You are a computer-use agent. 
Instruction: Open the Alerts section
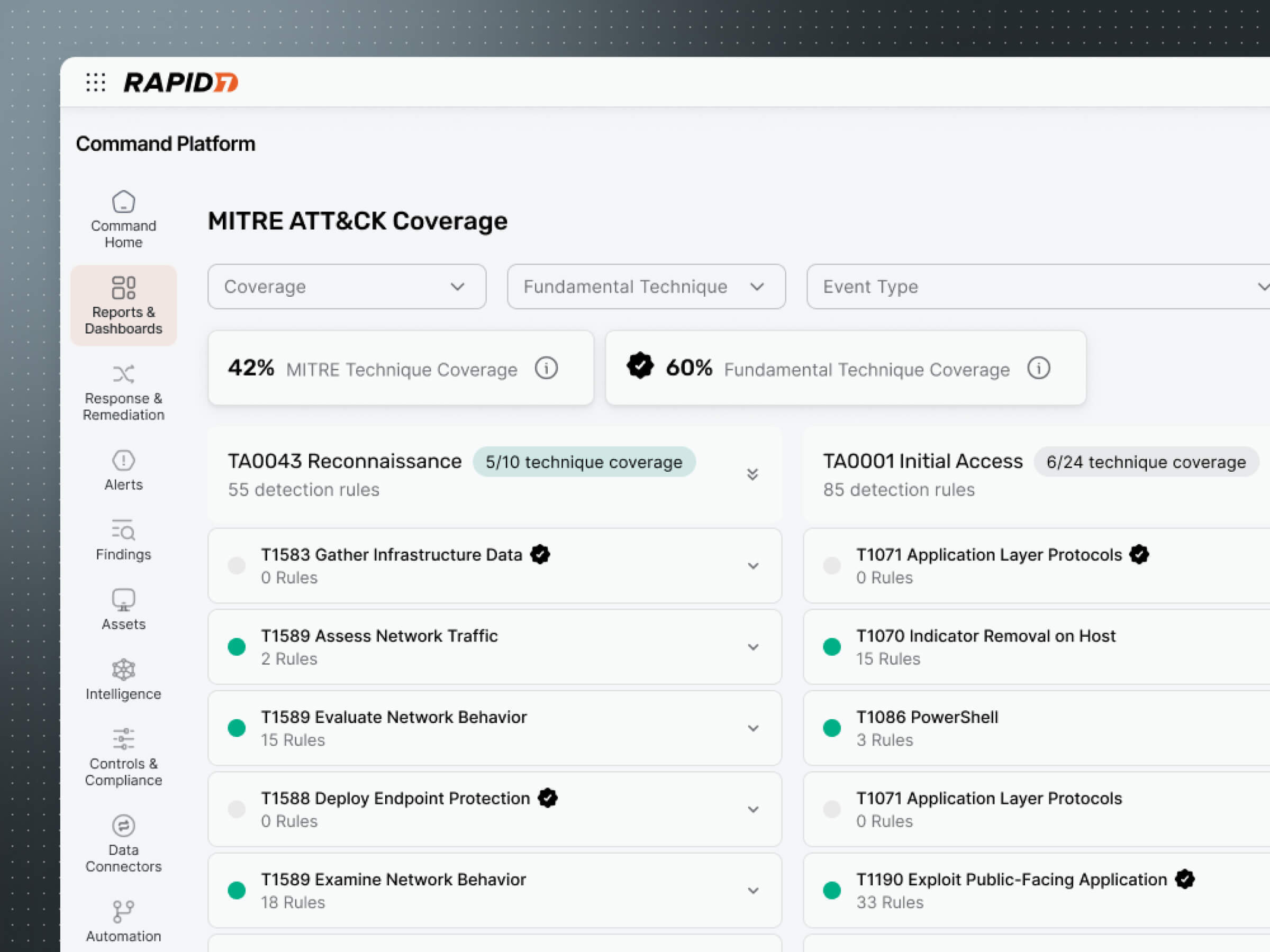point(123,471)
